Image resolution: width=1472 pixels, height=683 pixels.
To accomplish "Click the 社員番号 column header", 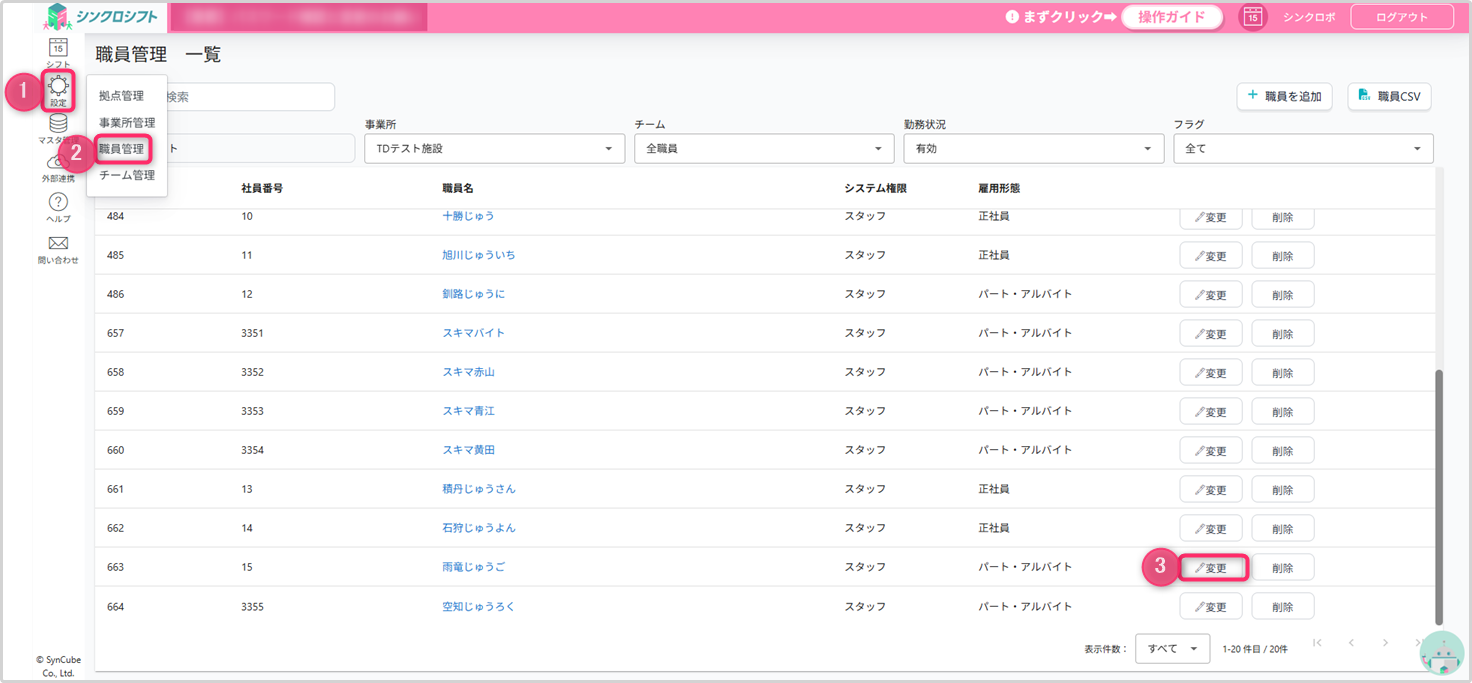I will click(x=262, y=188).
